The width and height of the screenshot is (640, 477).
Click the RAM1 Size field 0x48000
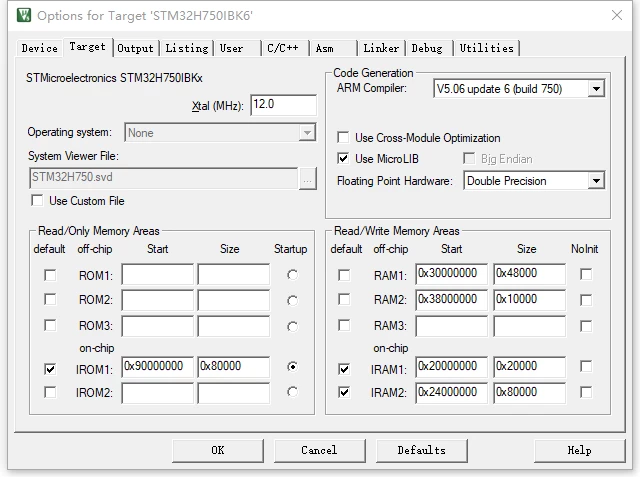[529, 274]
